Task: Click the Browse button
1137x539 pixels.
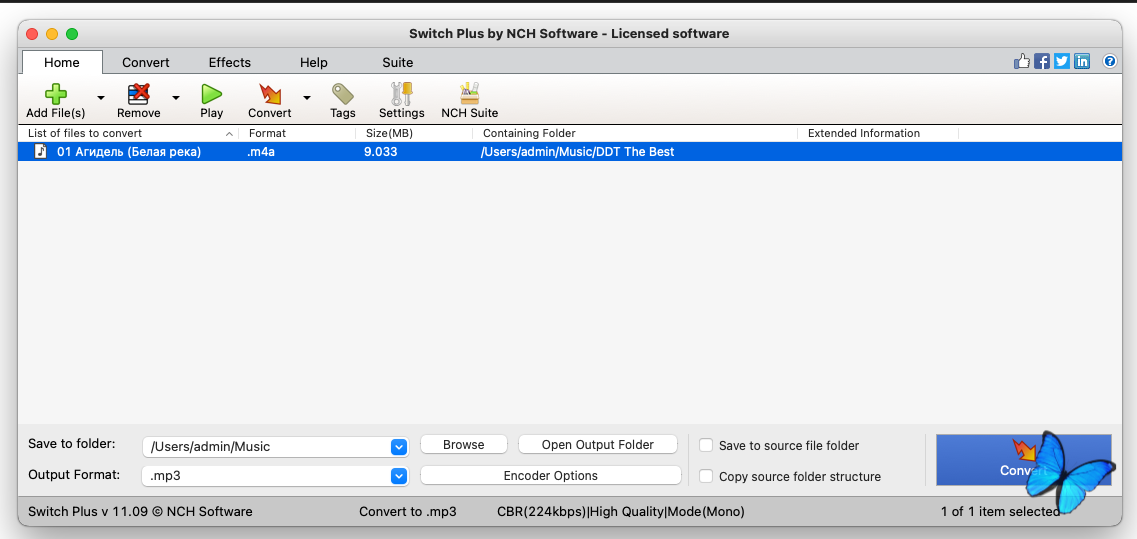Action: coord(464,445)
